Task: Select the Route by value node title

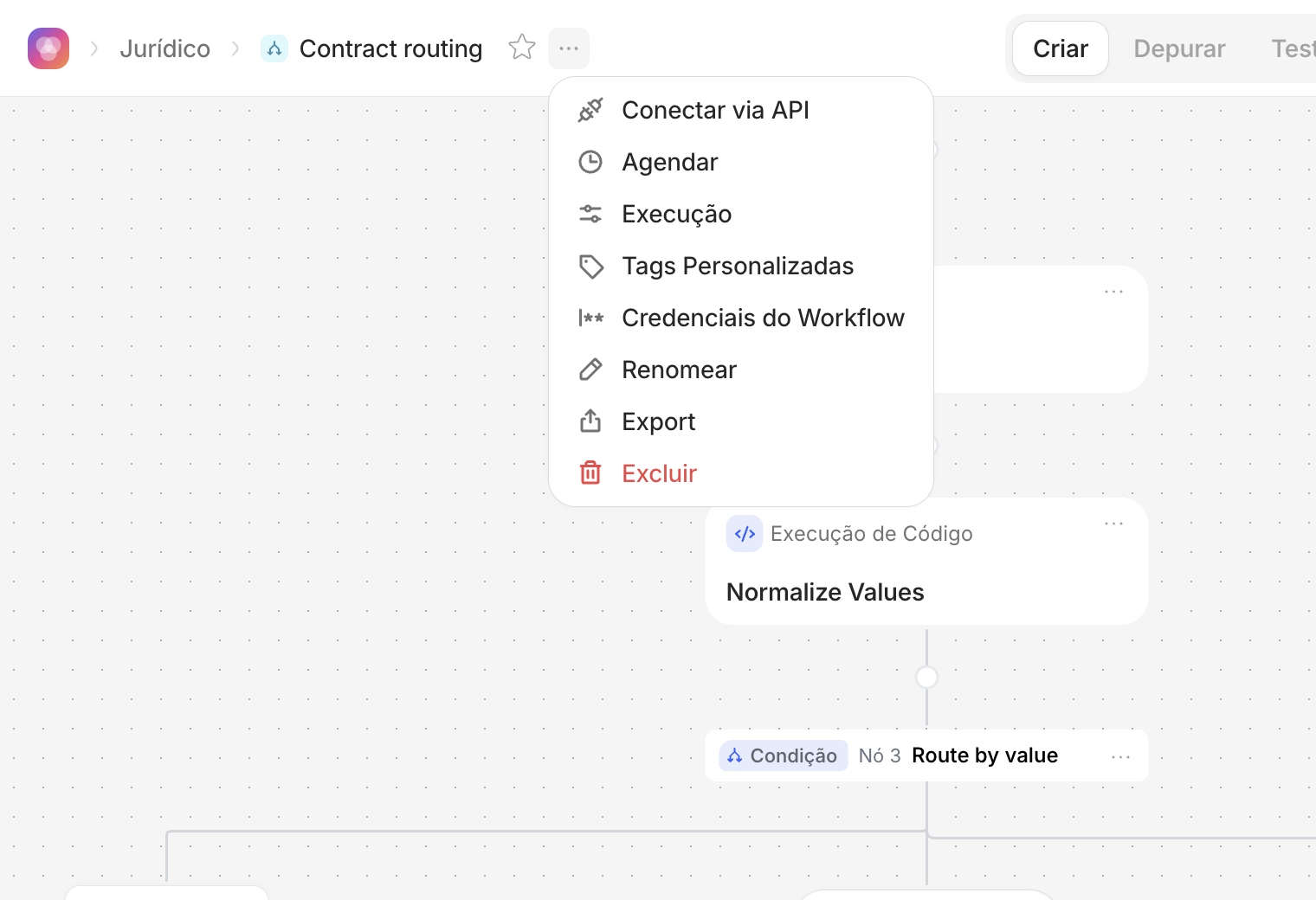Action: coord(984,755)
